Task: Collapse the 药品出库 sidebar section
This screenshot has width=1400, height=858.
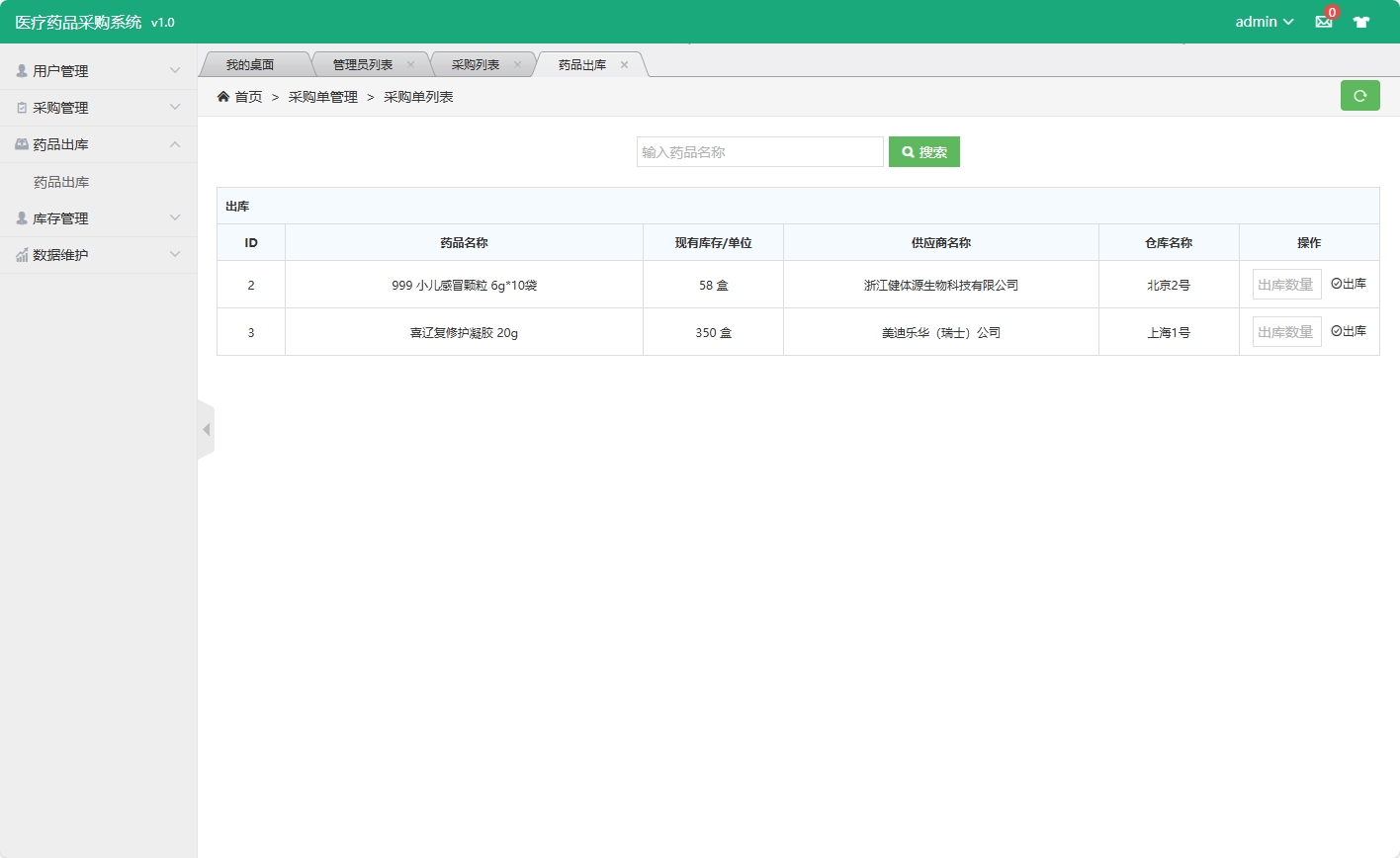Action: coord(98,144)
